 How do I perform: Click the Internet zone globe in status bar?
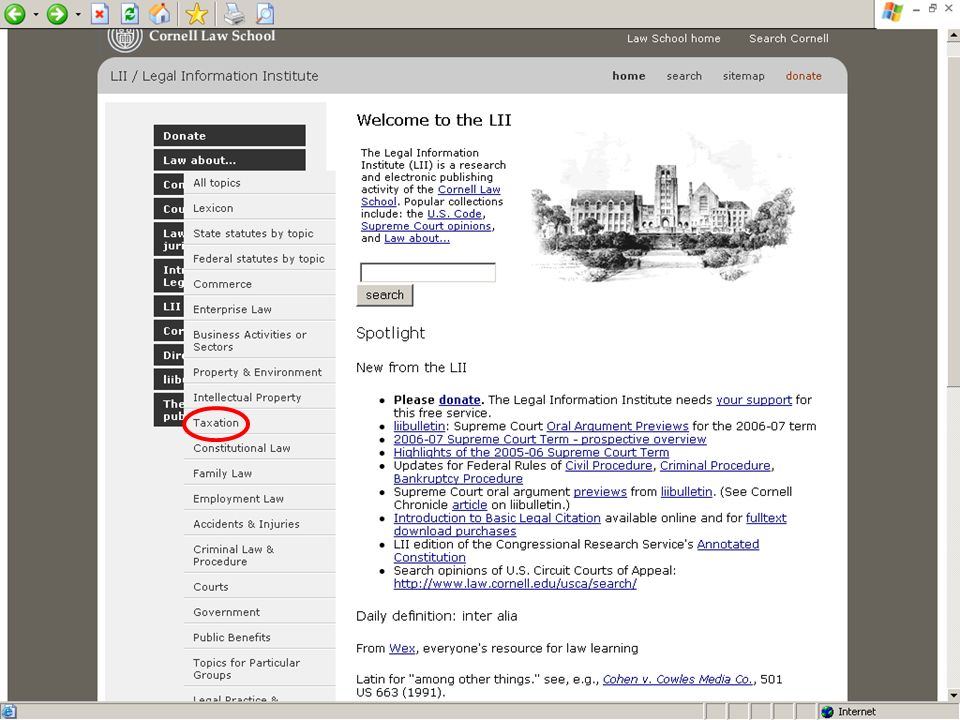point(827,711)
